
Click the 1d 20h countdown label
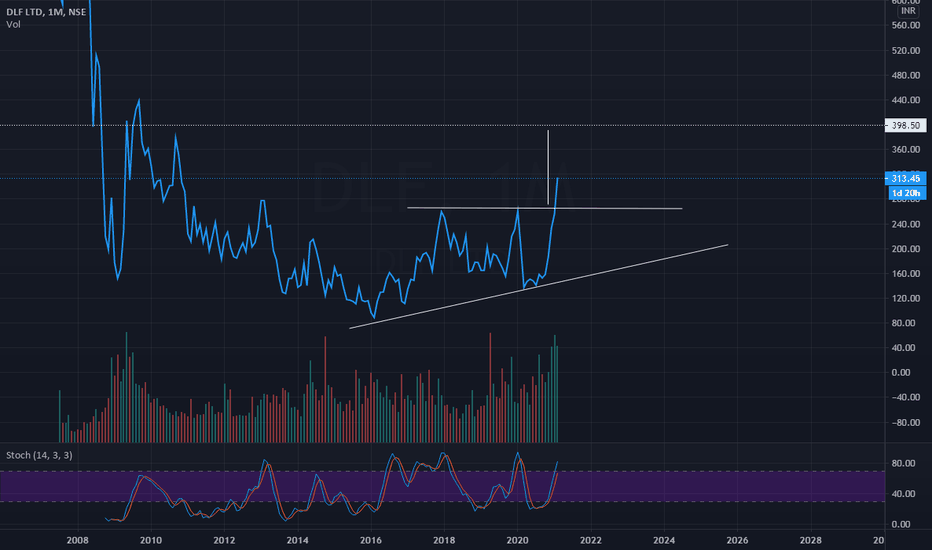pyautogui.click(x=906, y=193)
